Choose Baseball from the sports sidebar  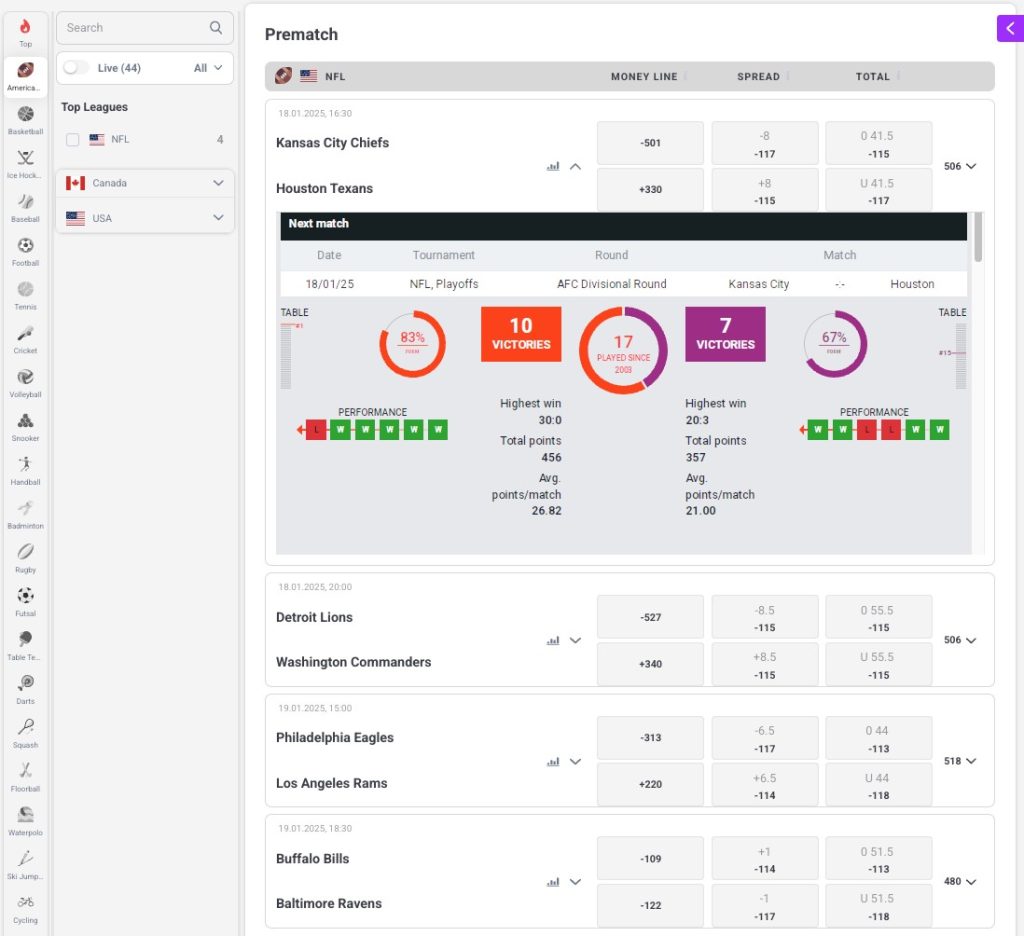(x=25, y=208)
